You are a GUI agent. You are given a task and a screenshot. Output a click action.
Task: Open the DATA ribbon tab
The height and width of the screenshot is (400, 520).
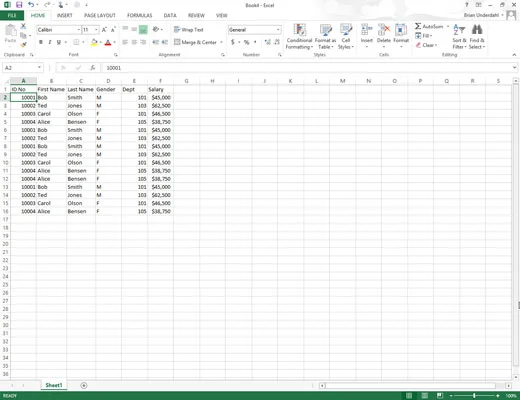coord(170,15)
